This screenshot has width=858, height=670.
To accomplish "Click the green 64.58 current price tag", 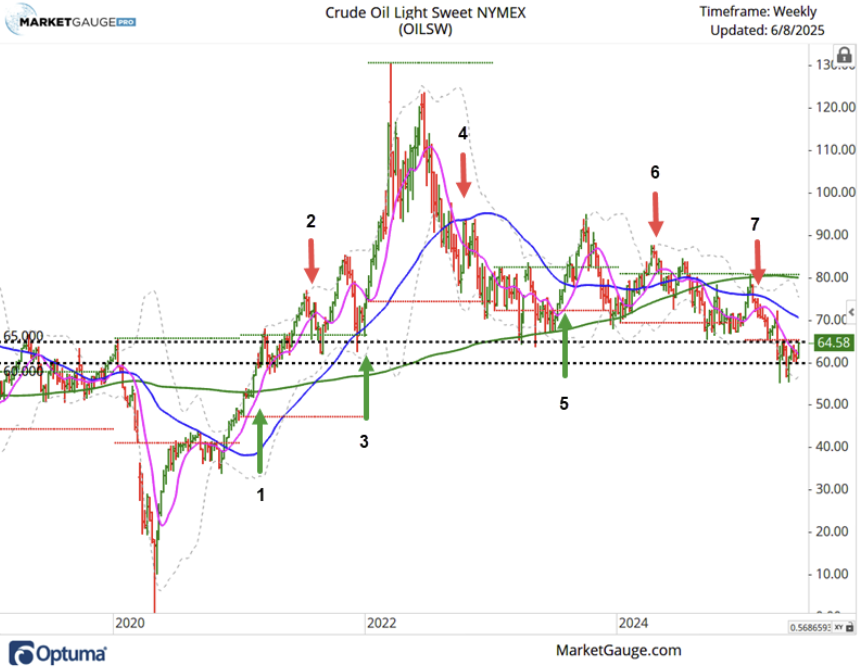I will tap(832, 342).
